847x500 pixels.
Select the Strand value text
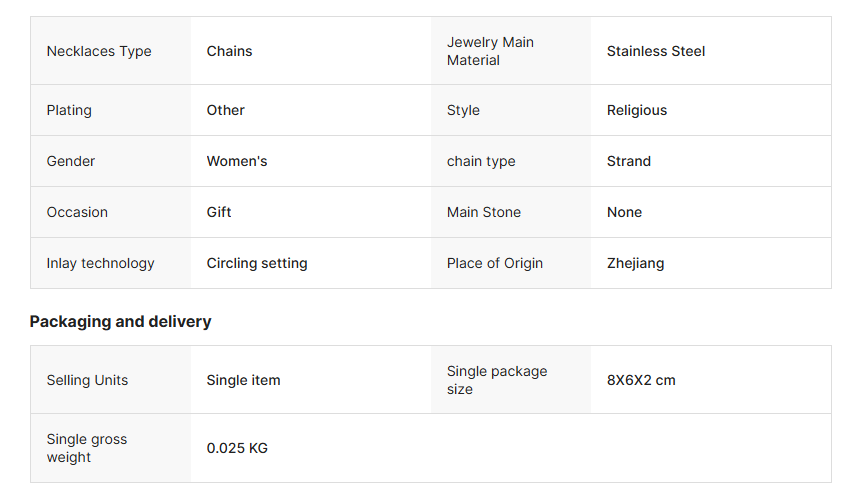point(628,161)
